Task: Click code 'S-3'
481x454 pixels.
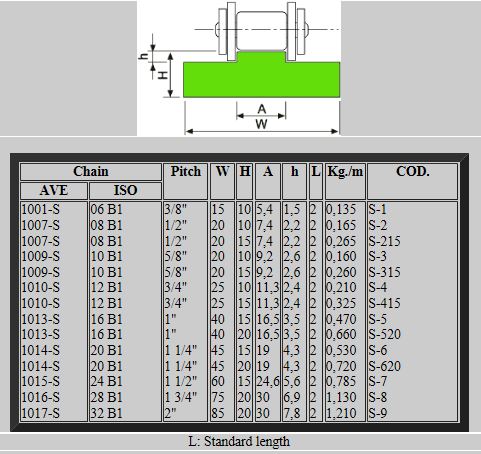Action: point(378,256)
